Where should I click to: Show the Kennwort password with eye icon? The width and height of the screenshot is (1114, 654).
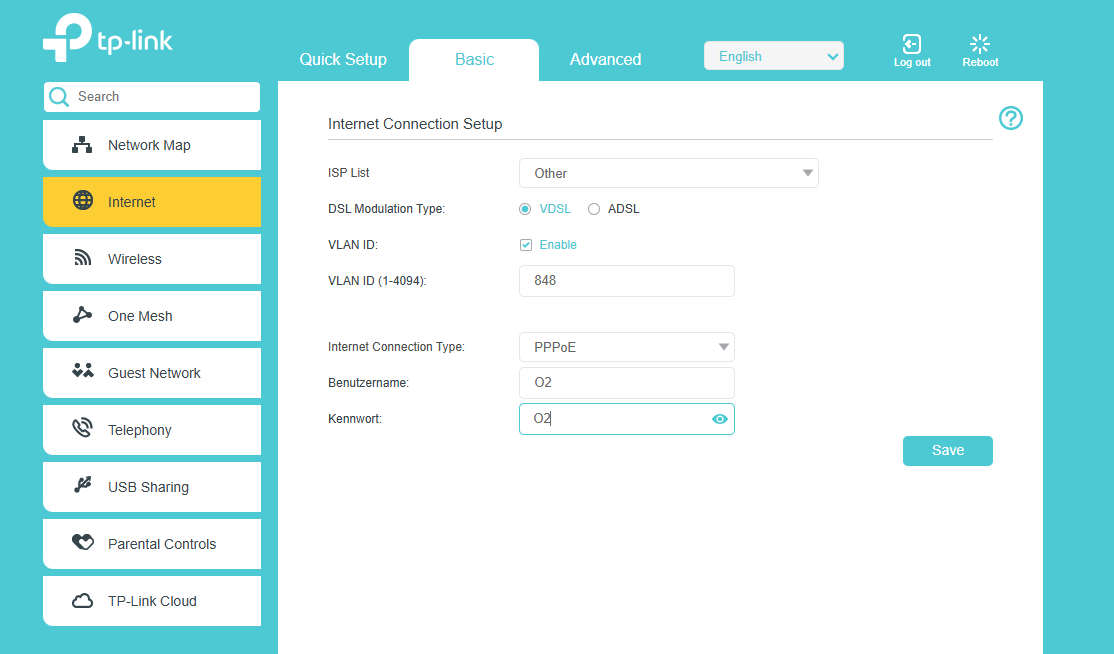tap(719, 419)
